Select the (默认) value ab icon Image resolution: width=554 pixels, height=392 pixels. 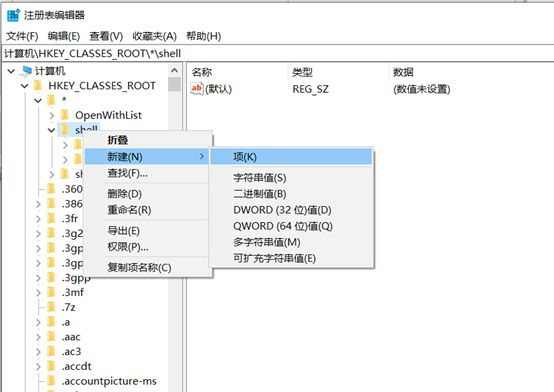point(197,88)
